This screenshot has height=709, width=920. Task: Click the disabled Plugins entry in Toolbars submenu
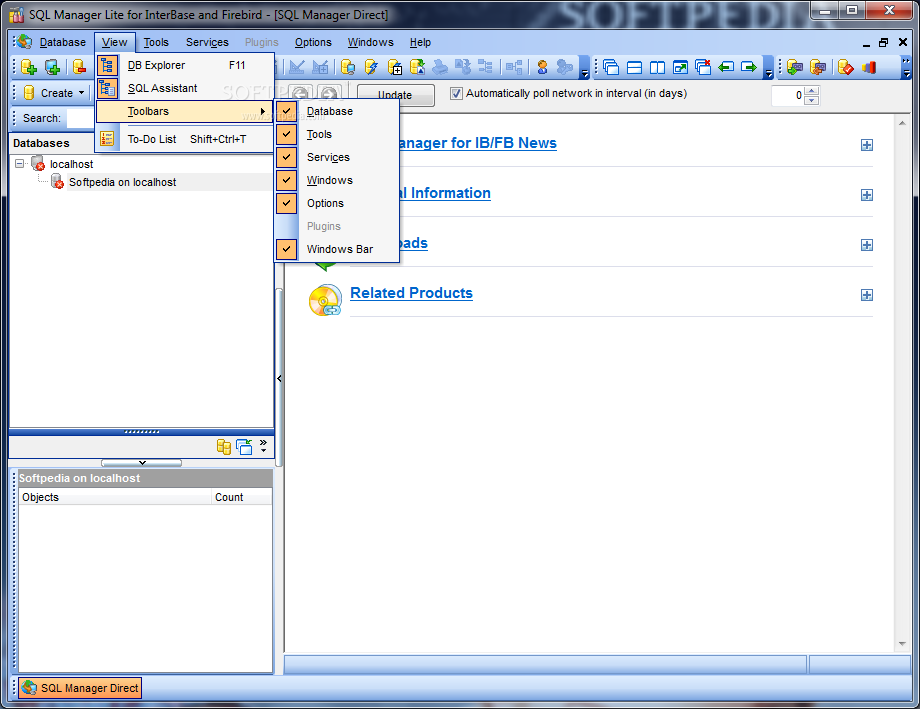337,226
